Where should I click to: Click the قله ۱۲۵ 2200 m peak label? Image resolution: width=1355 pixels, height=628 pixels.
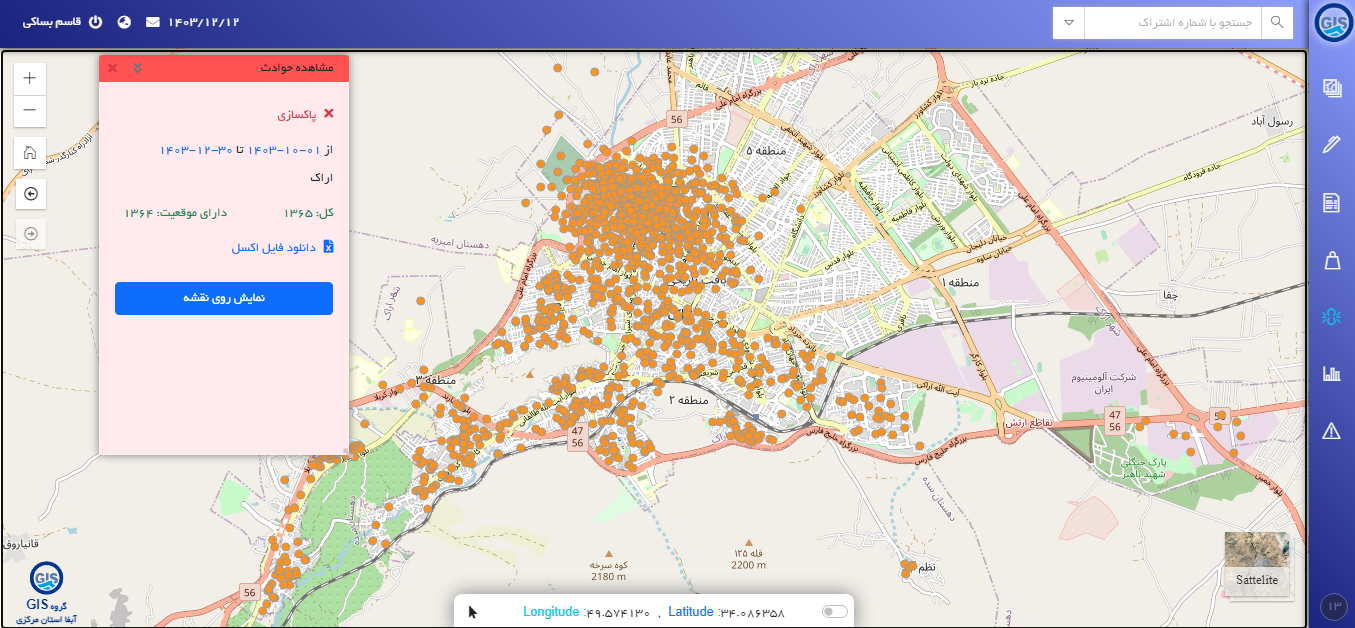pos(748,559)
